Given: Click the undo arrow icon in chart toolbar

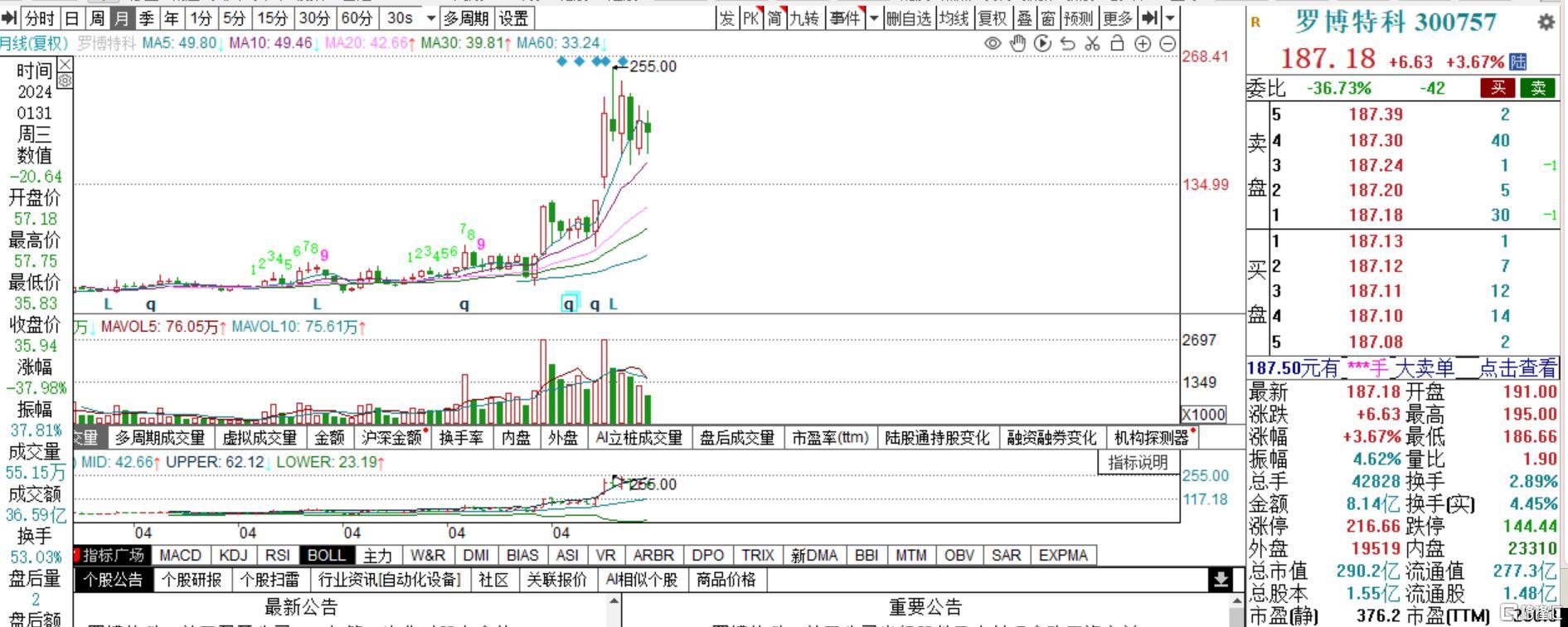Looking at the screenshot, I should pos(1068,43).
